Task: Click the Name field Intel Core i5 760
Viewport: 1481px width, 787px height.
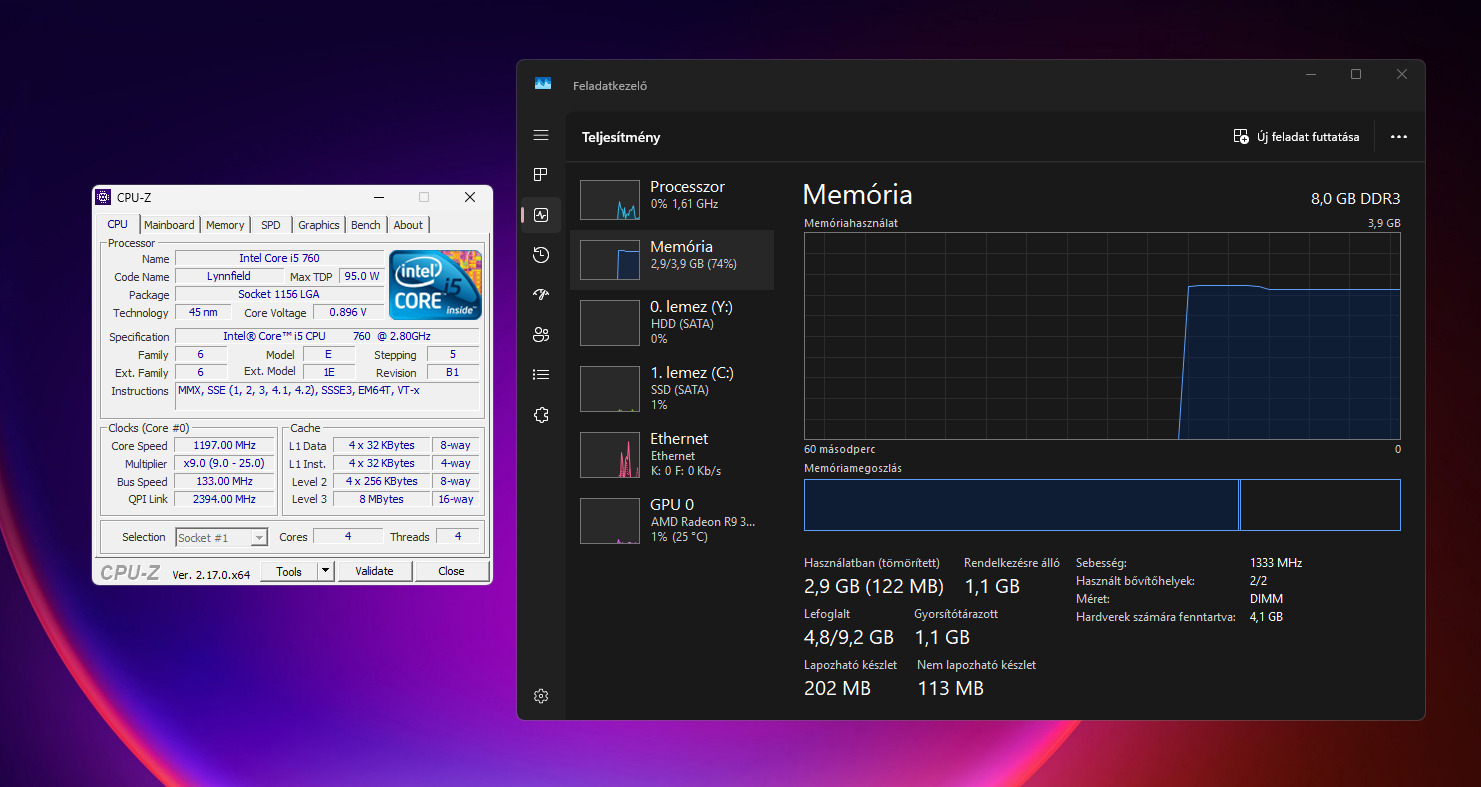Action: point(279,258)
